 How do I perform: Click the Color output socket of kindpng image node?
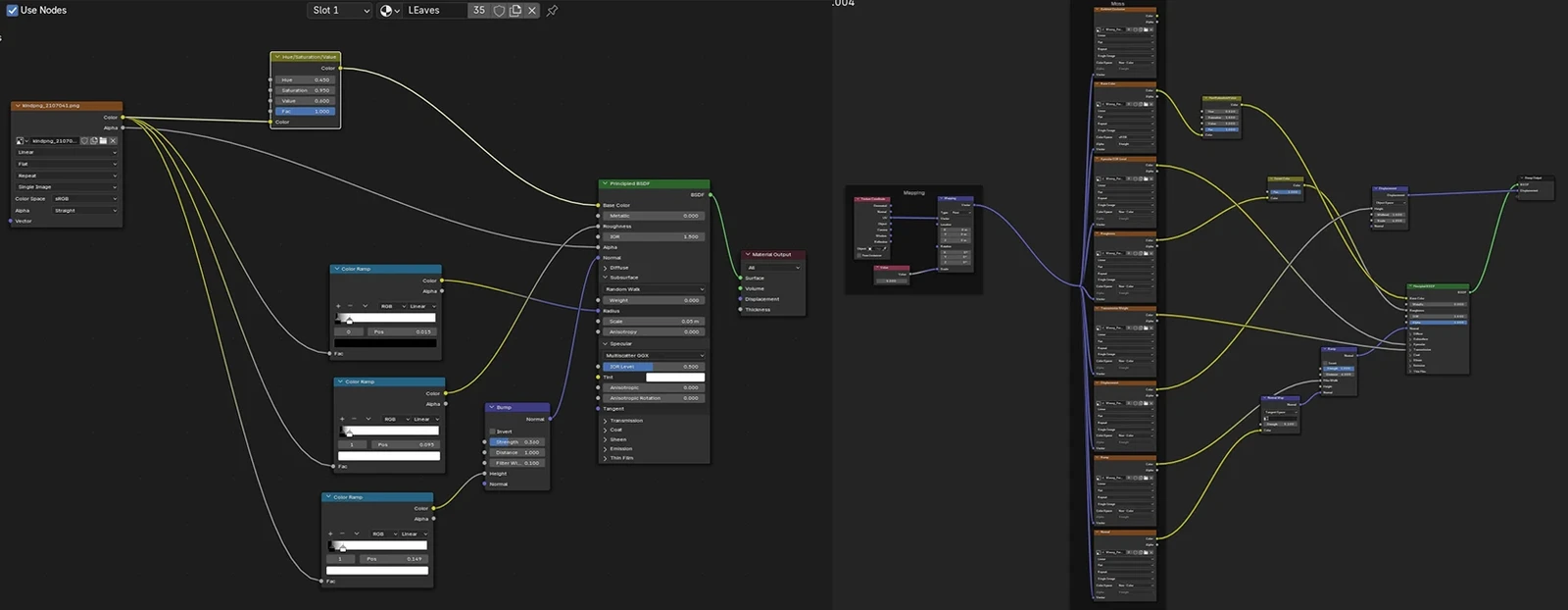click(x=122, y=117)
